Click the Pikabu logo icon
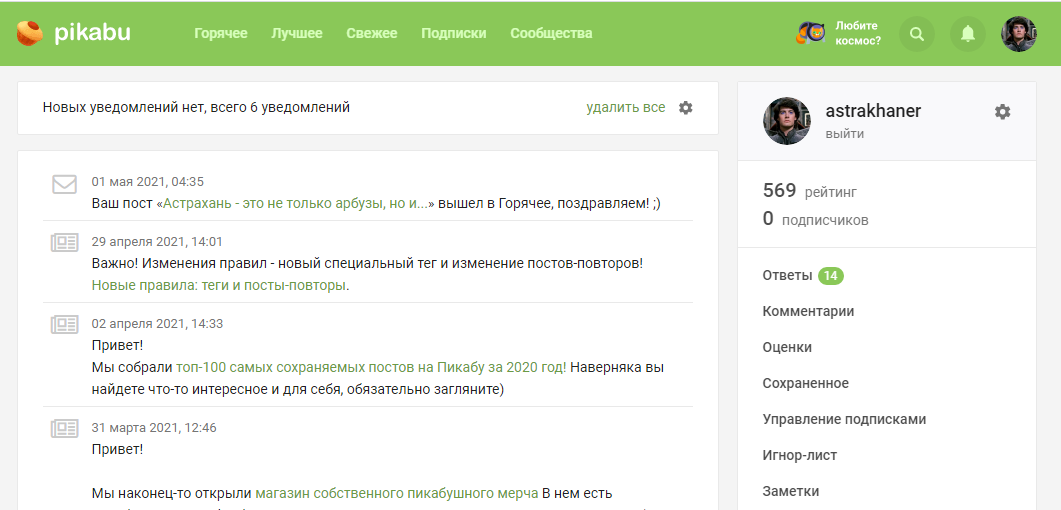1061x510 pixels. [x=30, y=33]
